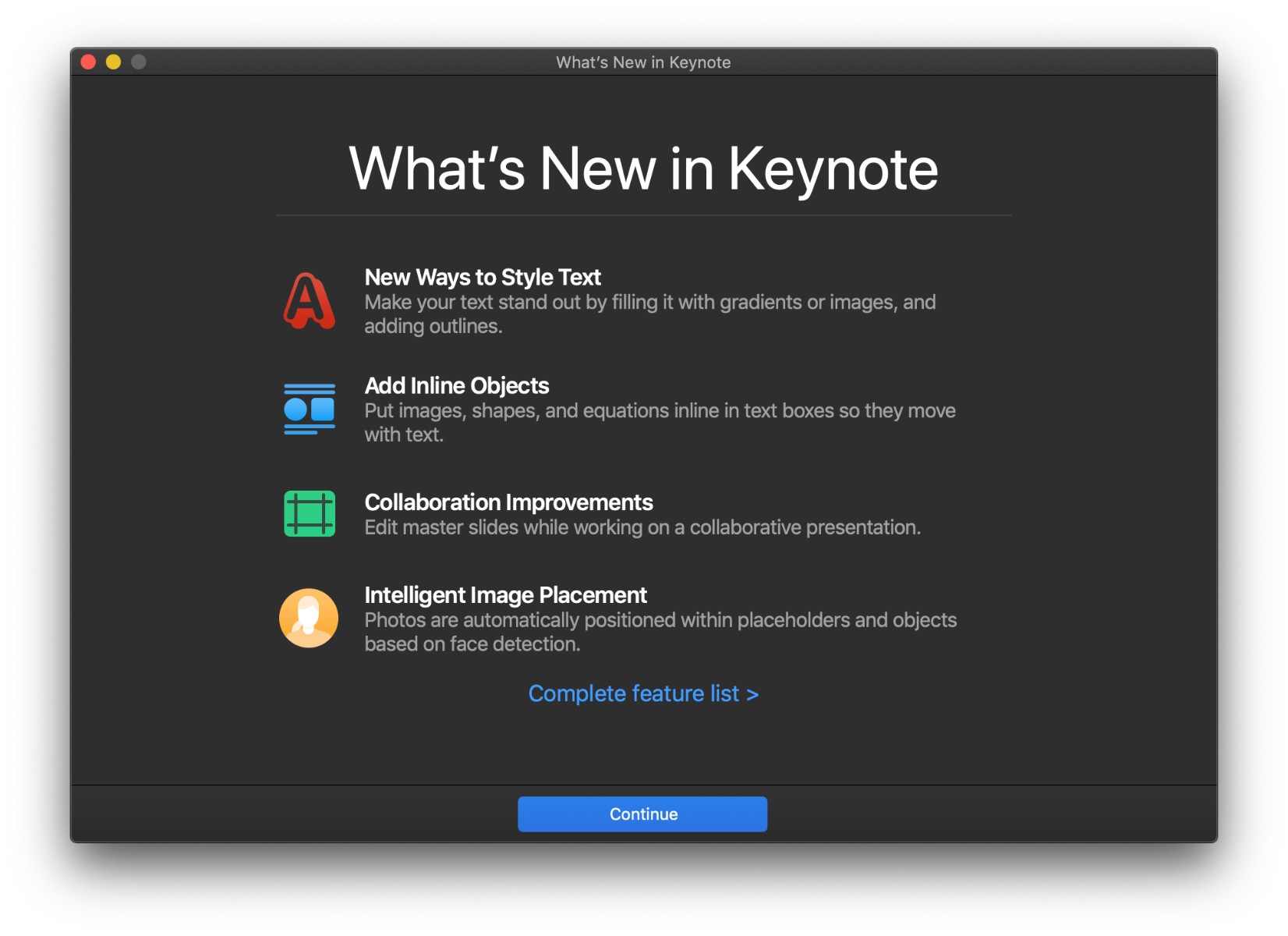
Task: Click the large What's New in Keynote headline
Action: pyautogui.click(x=643, y=168)
